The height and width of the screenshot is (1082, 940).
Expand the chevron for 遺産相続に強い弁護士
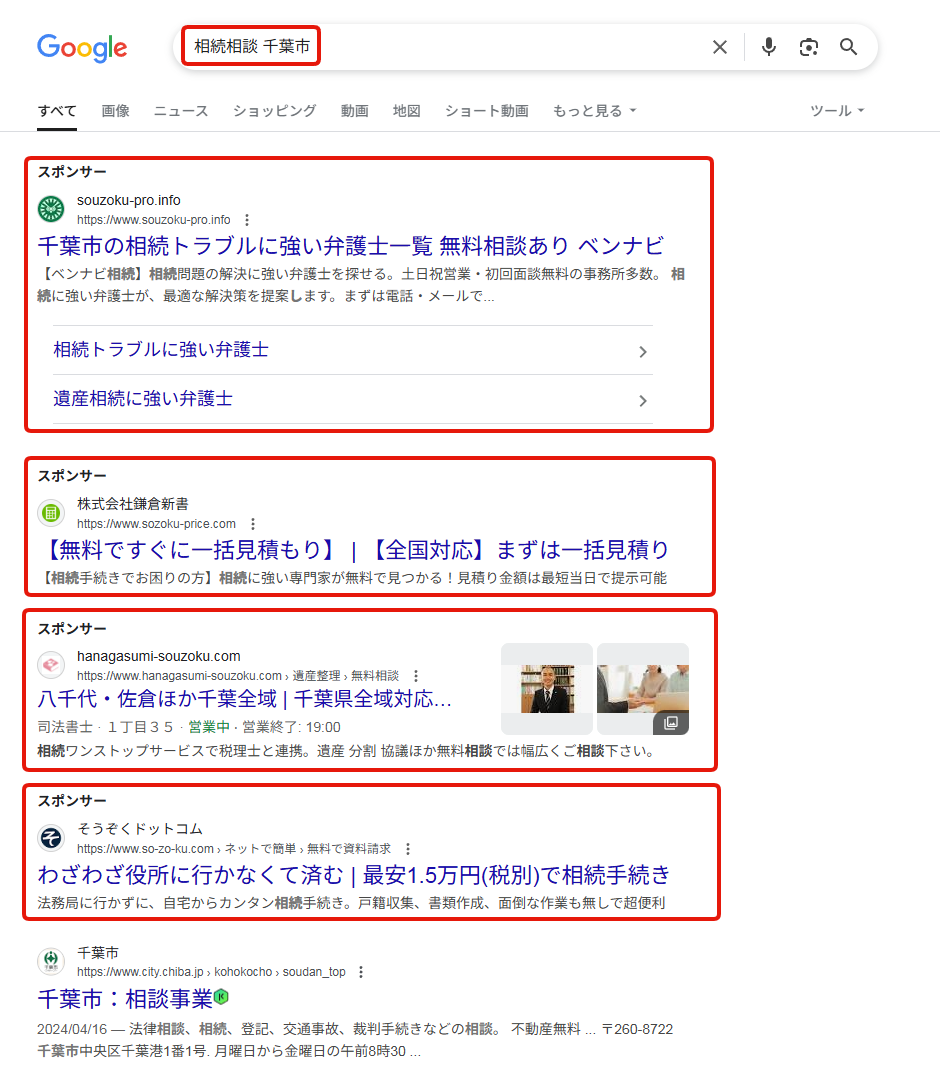(x=643, y=401)
